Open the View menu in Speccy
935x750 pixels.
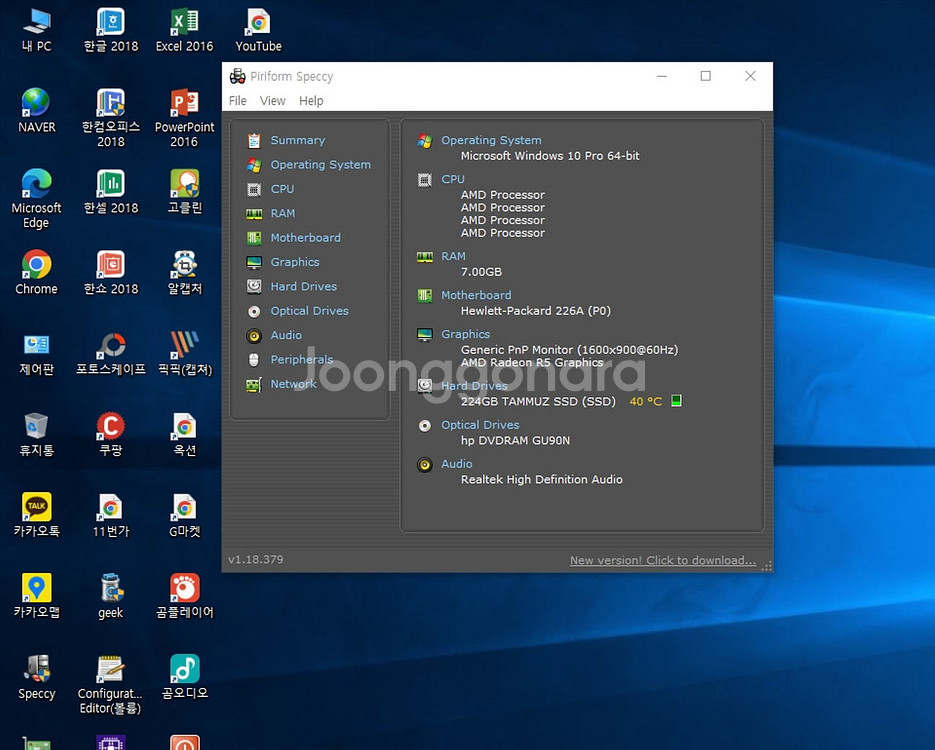pos(273,101)
